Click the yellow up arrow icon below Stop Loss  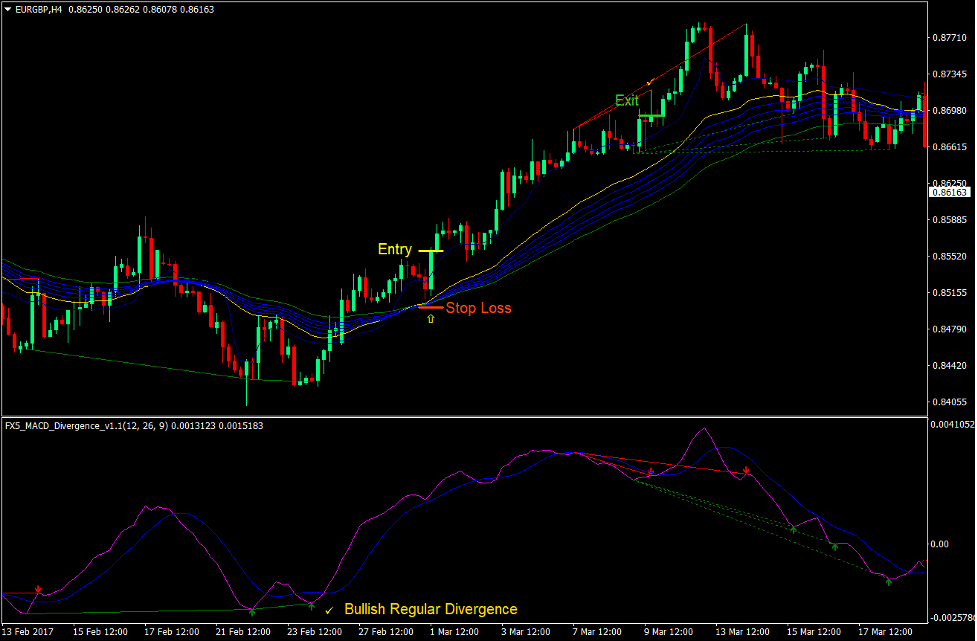pos(430,319)
